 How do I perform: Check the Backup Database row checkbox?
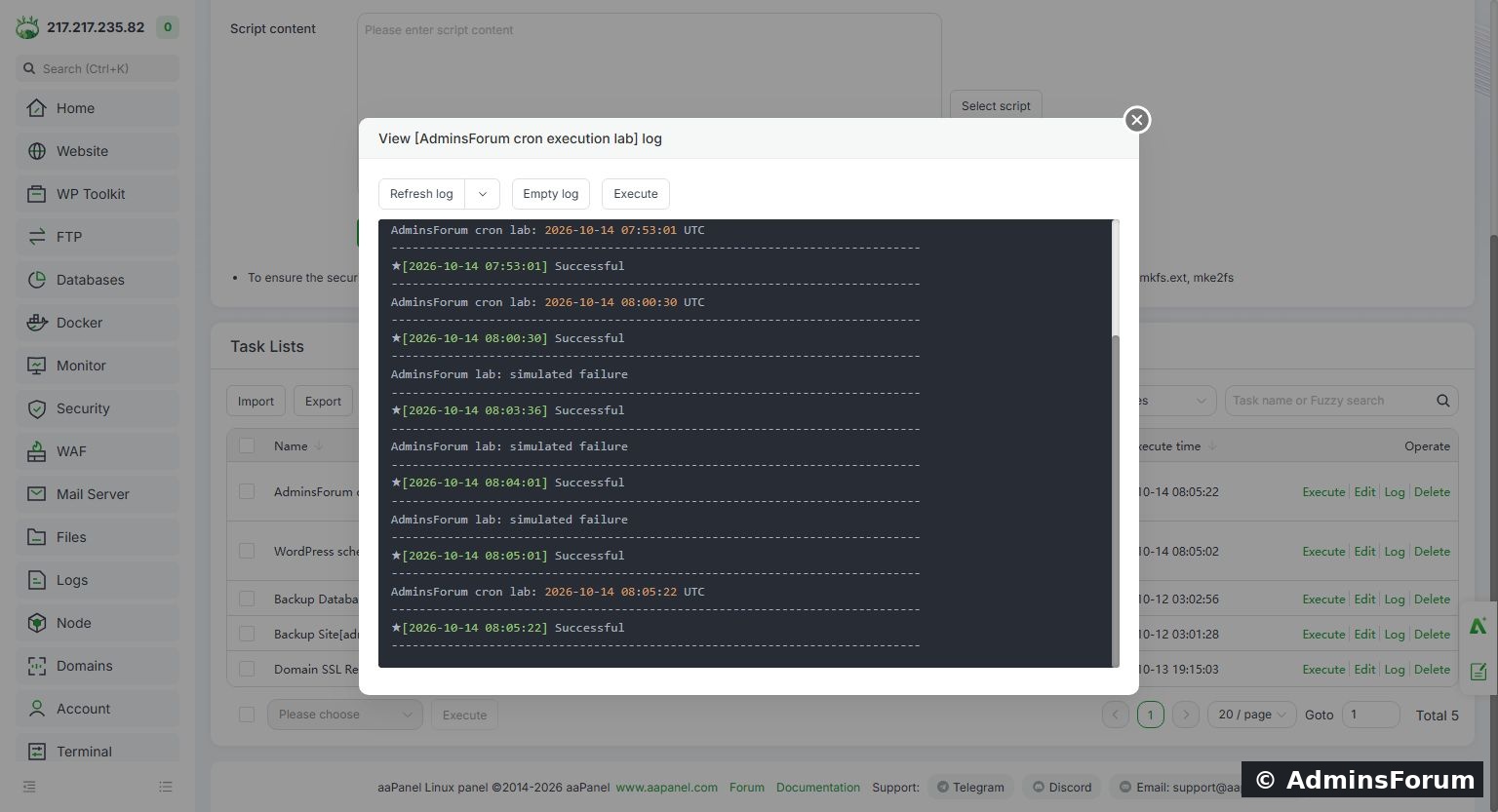[x=247, y=599]
